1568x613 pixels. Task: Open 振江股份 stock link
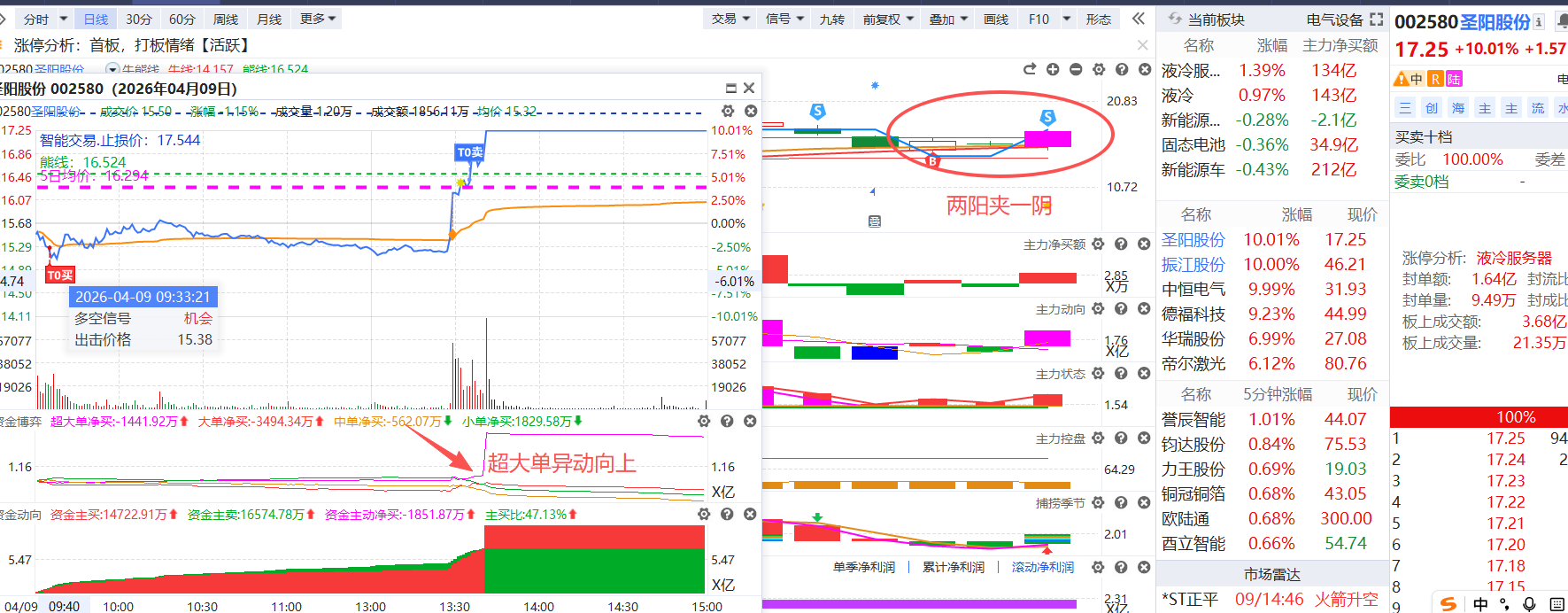point(1193,265)
